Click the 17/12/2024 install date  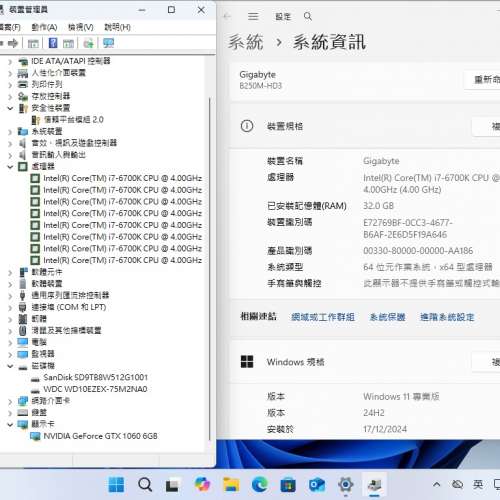pyautogui.click(x=385, y=429)
